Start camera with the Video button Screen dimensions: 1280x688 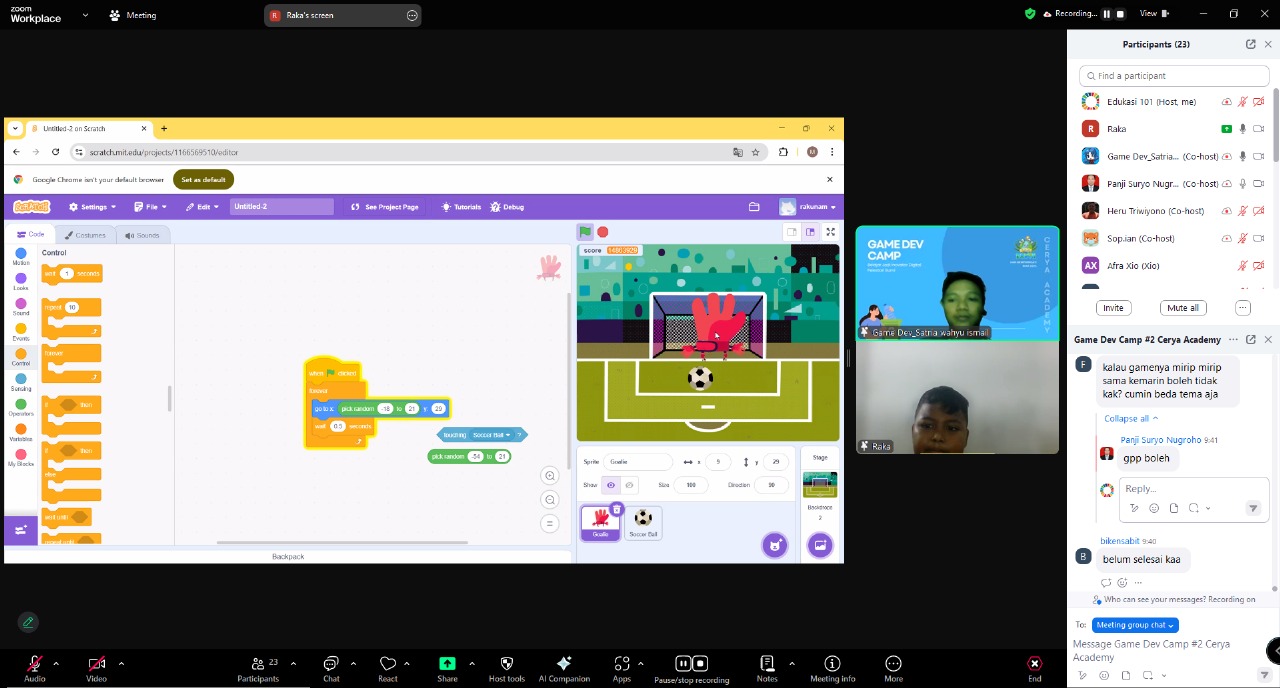click(x=96, y=664)
